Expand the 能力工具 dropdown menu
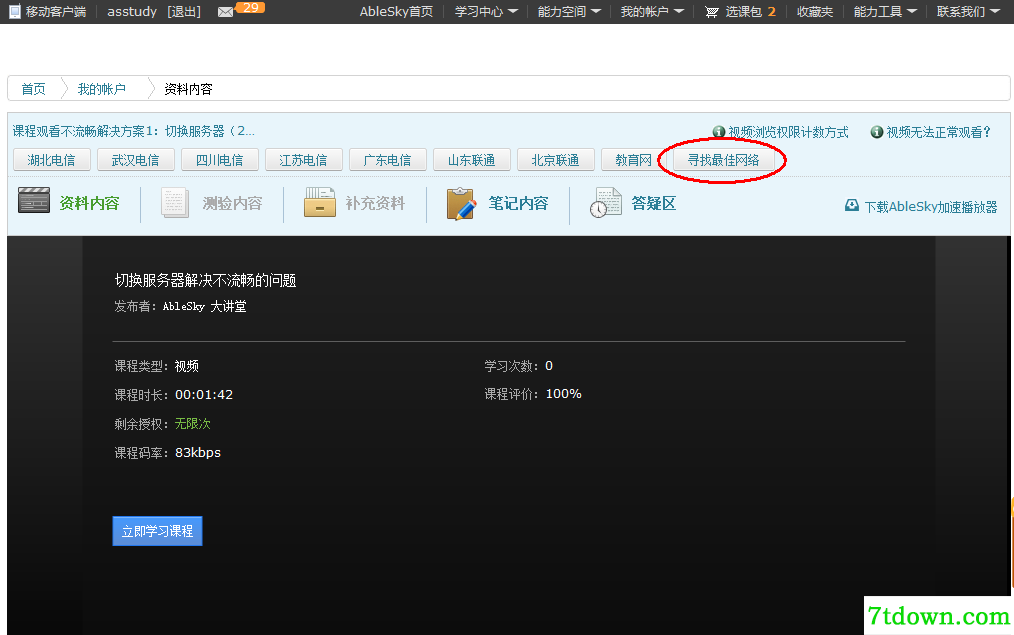This screenshot has height=635, width=1014. (885, 12)
